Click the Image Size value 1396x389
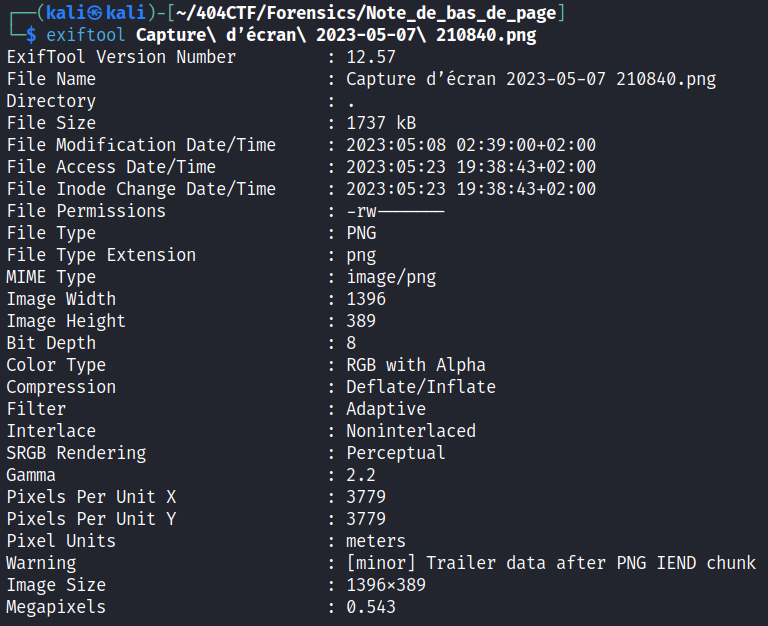The height and width of the screenshot is (626, 768). [386, 585]
